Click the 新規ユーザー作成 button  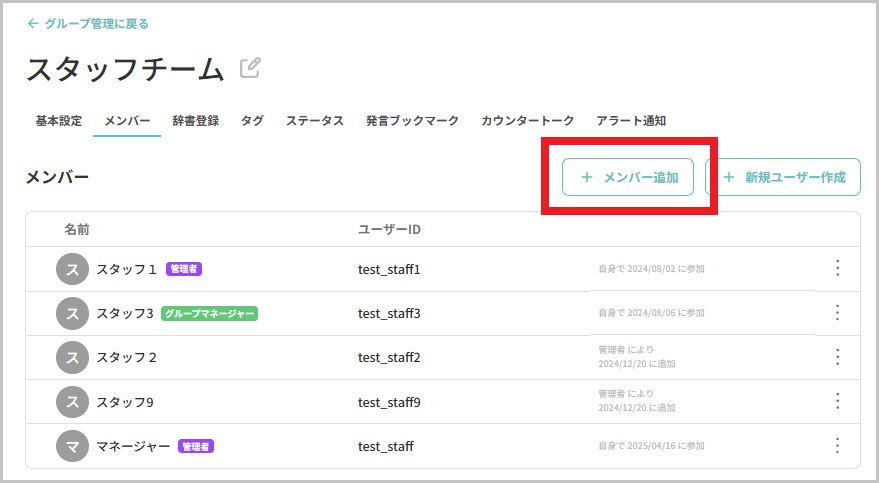point(783,177)
